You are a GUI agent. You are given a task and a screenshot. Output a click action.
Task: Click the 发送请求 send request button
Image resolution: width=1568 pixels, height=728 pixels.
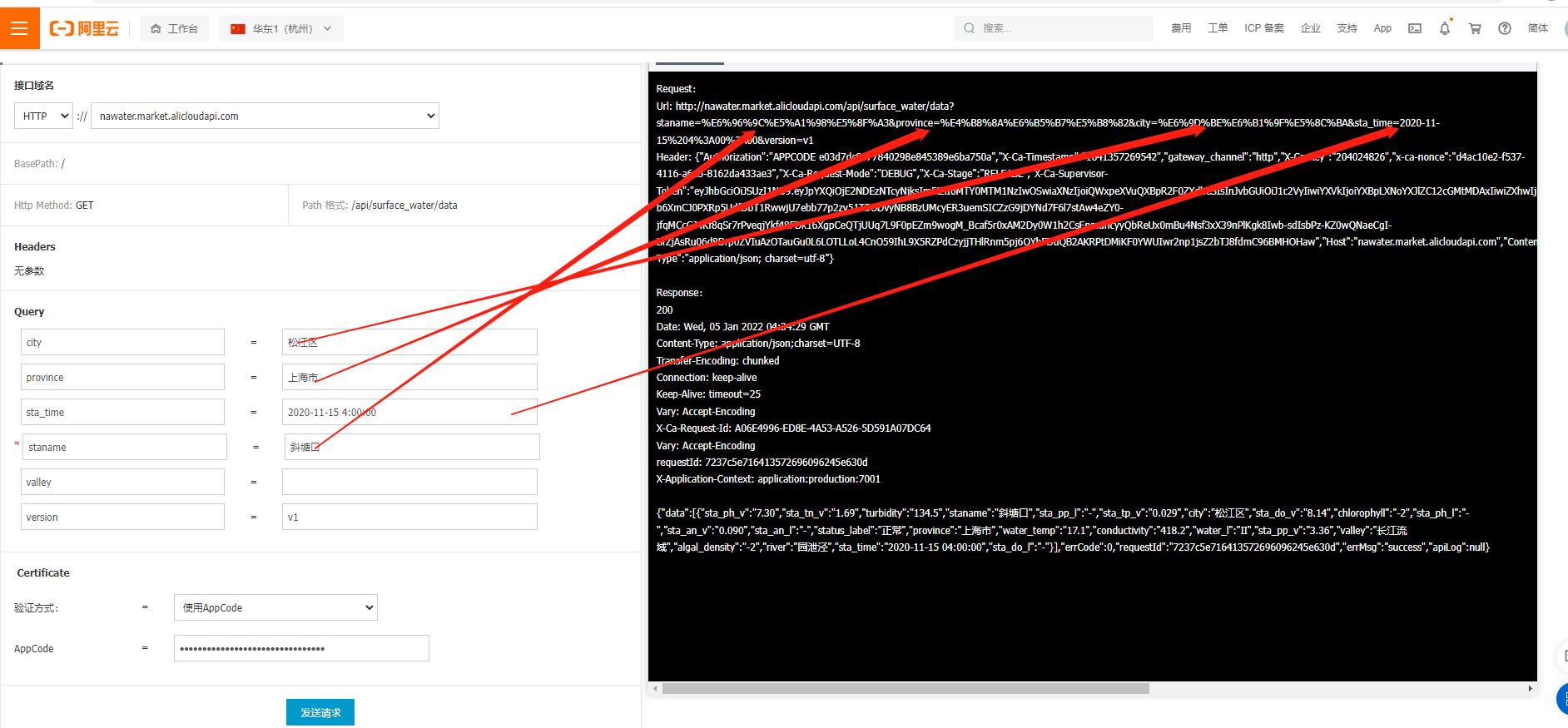click(320, 712)
